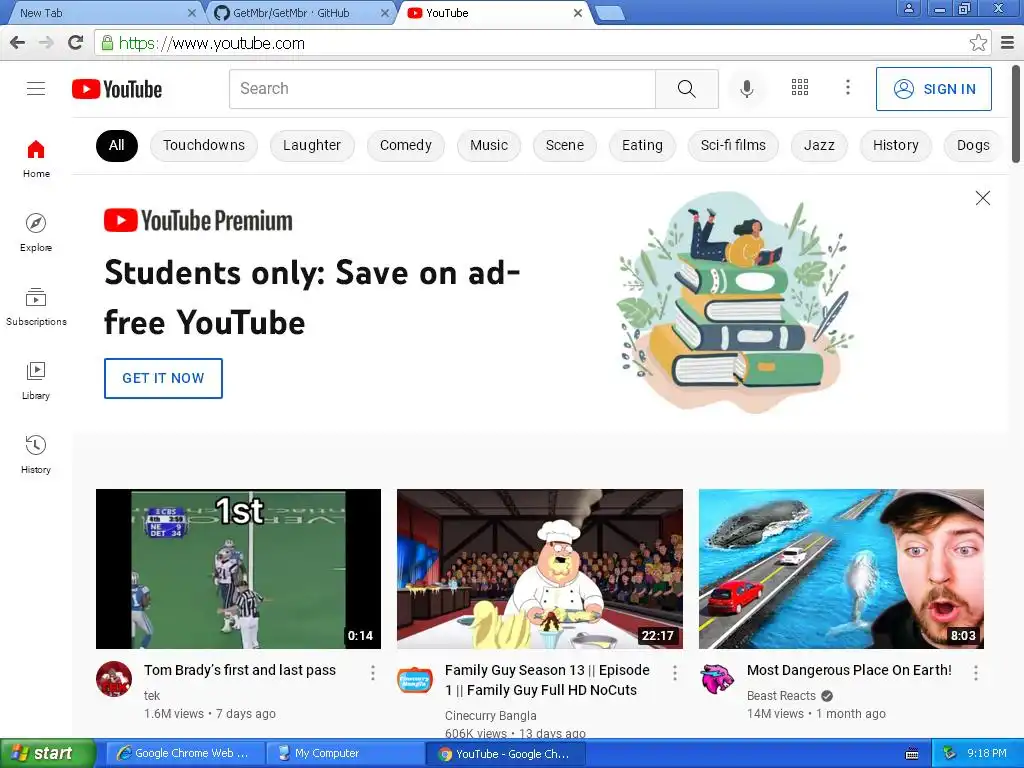Click Beast Reacts channel avatar
The width and height of the screenshot is (1024, 768).
tap(717, 679)
